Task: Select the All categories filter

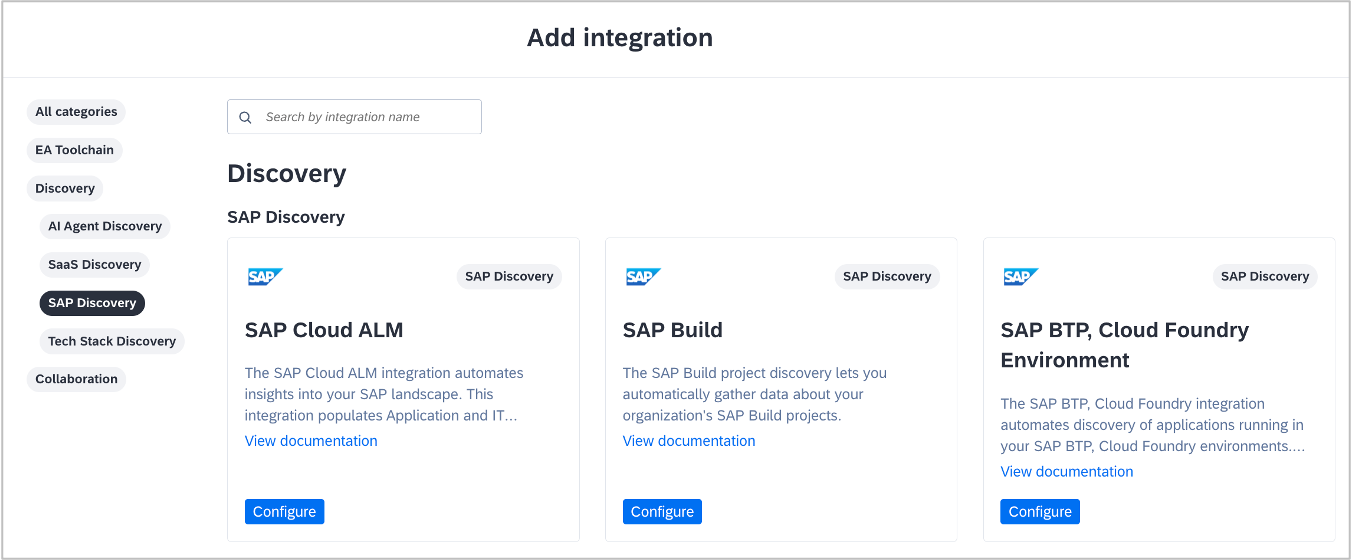Action: pos(76,112)
